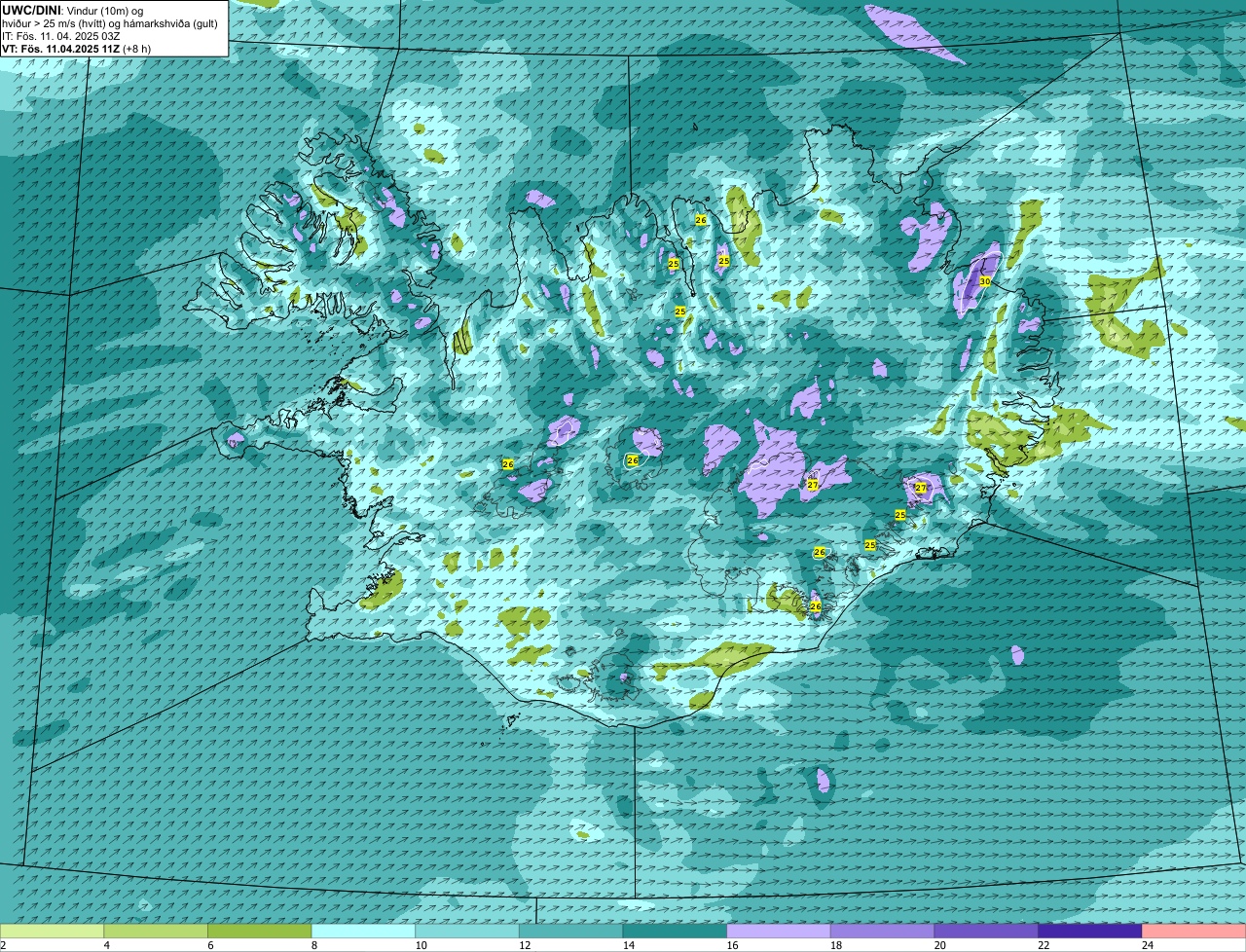Click the colorbar tick label '22'
Screen dimensions: 1246x952
tap(1044, 945)
